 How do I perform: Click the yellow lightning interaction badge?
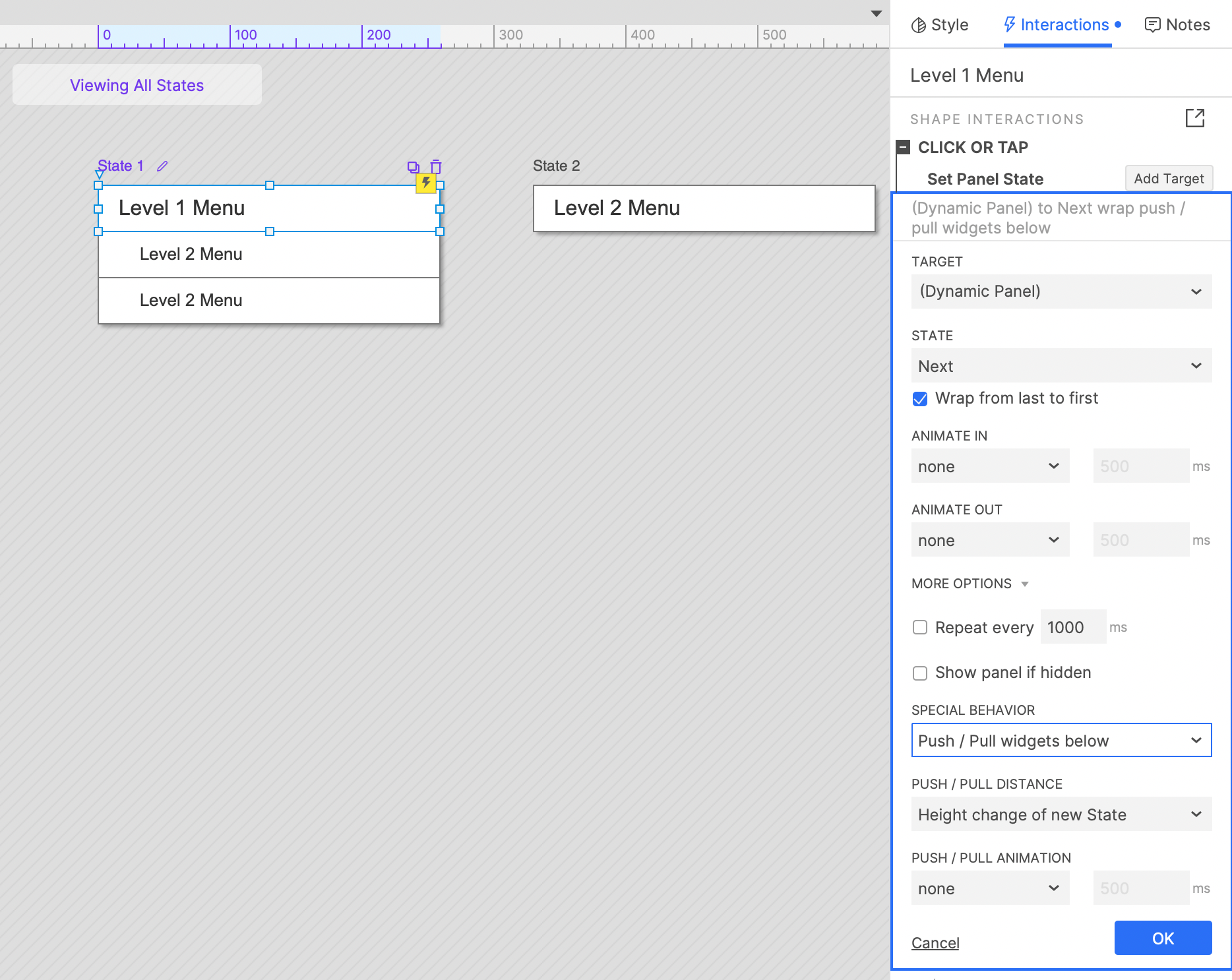426,183
